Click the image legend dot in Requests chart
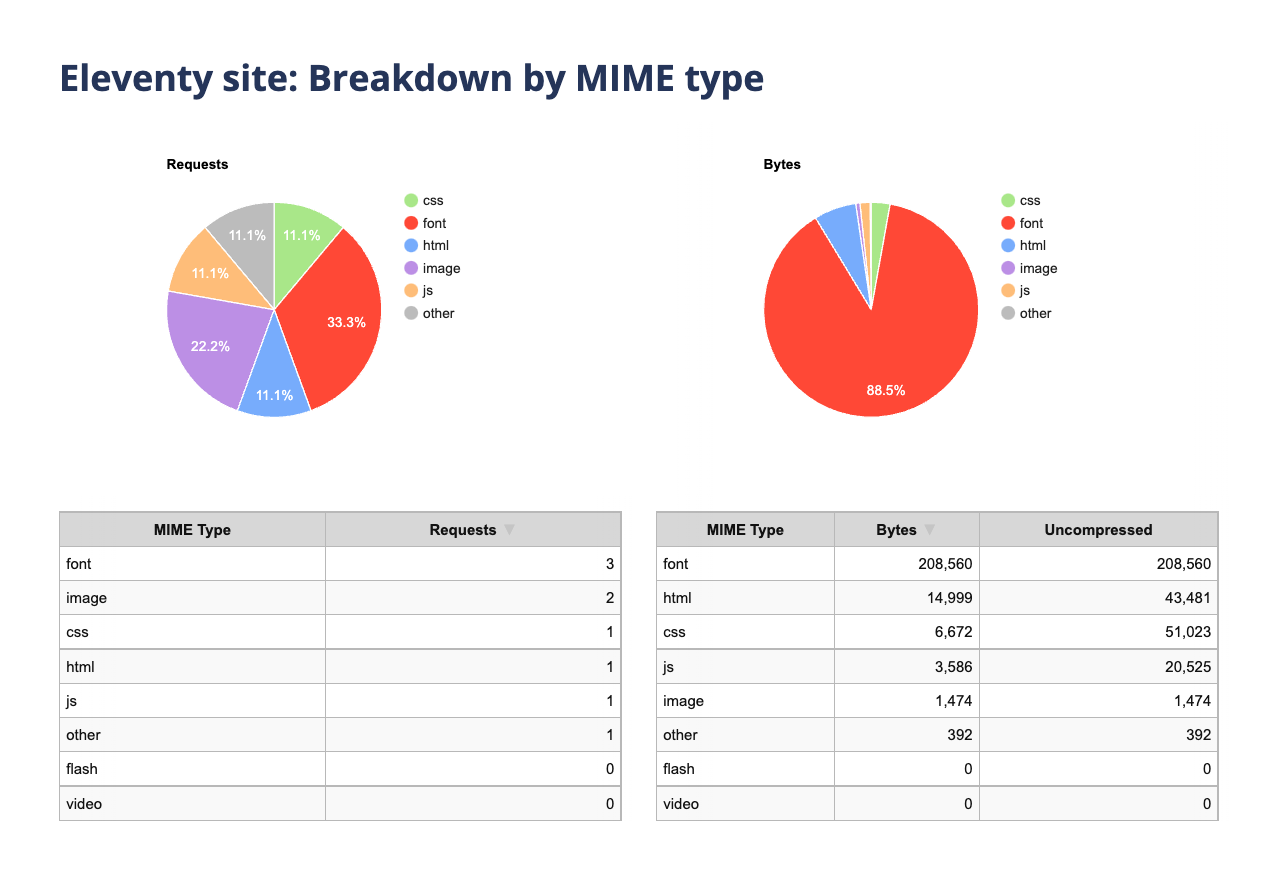Image resolution: width=1287 pixels, height=879 pixels. pyautogui.click(x=411, y=268)
